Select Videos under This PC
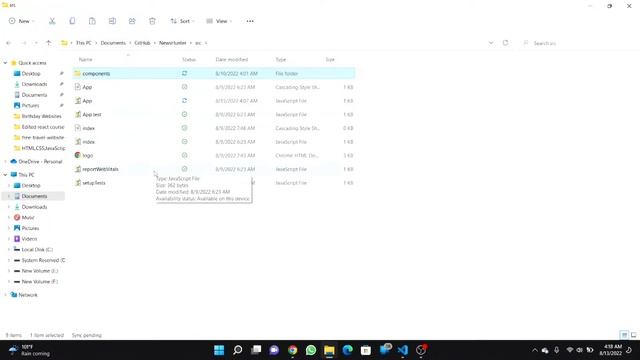640x360 pixels. pos(29,239)
